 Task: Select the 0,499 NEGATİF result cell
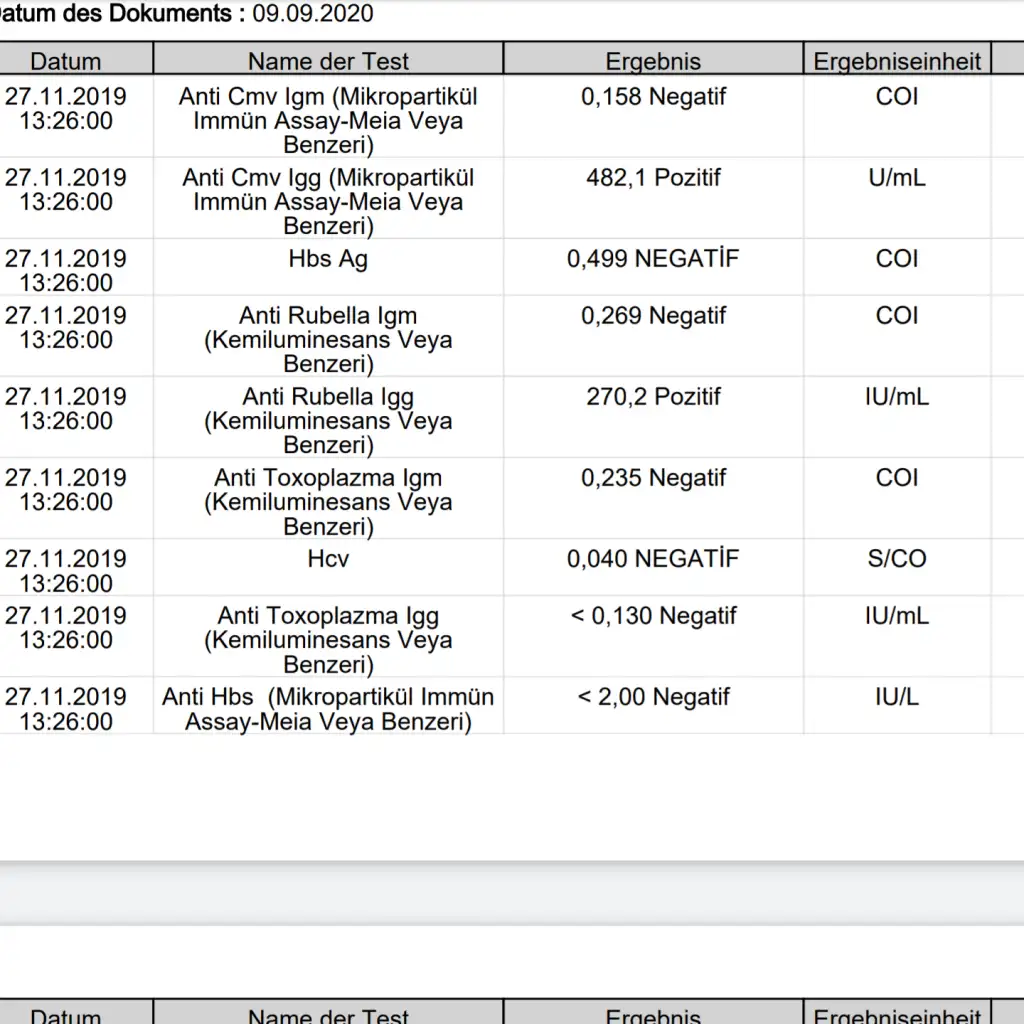[653, 259]
